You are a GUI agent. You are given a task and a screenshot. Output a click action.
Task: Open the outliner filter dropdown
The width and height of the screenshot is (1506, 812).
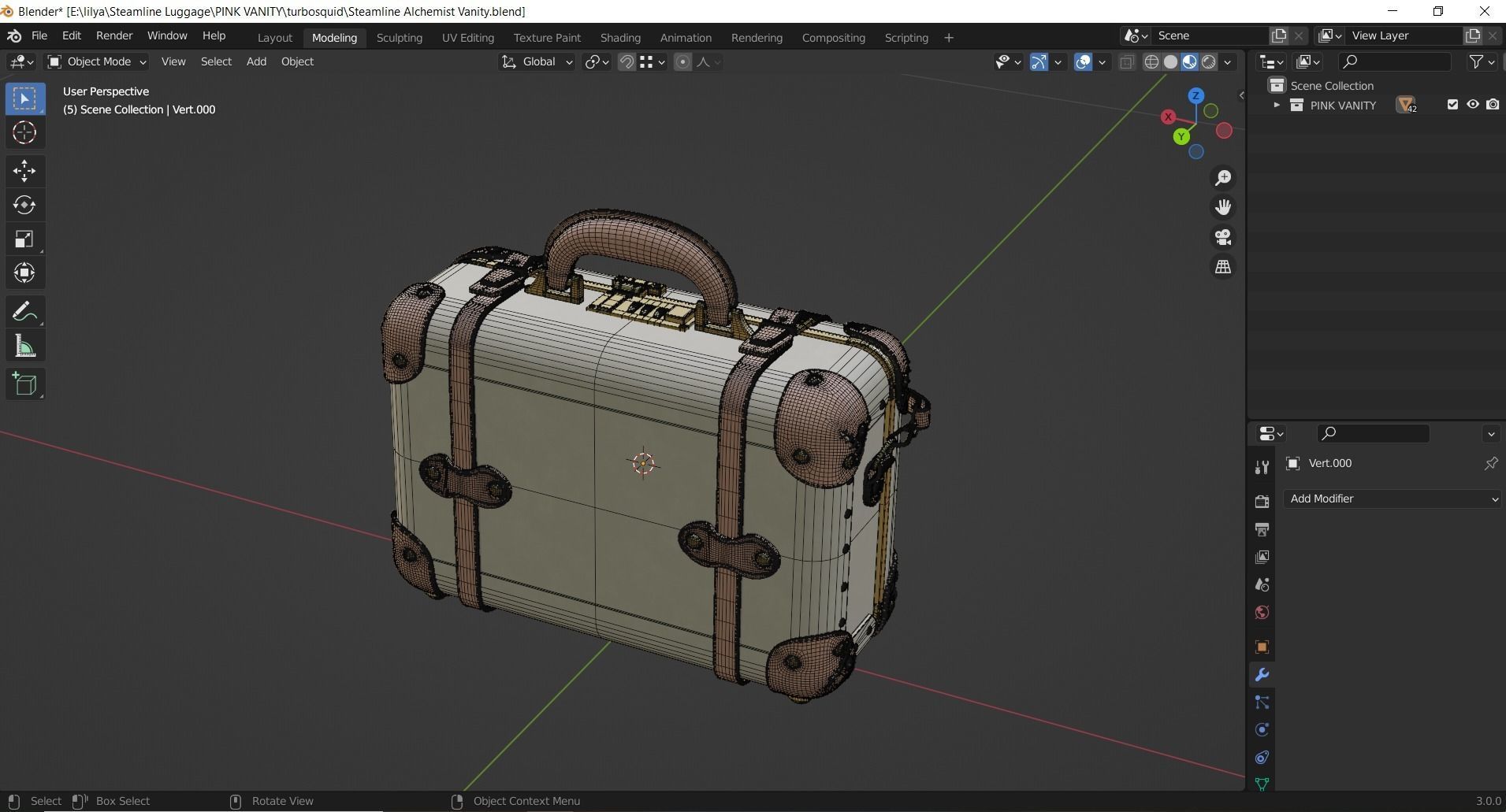pyautogui.click(x=1482, y=62)
